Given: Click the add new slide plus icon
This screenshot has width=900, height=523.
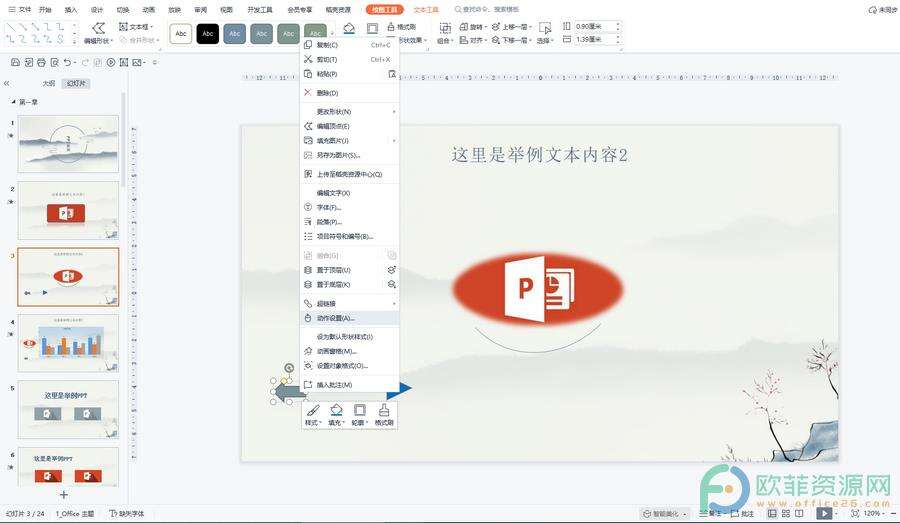Looking at the screenshot, I should coord(64,494).
